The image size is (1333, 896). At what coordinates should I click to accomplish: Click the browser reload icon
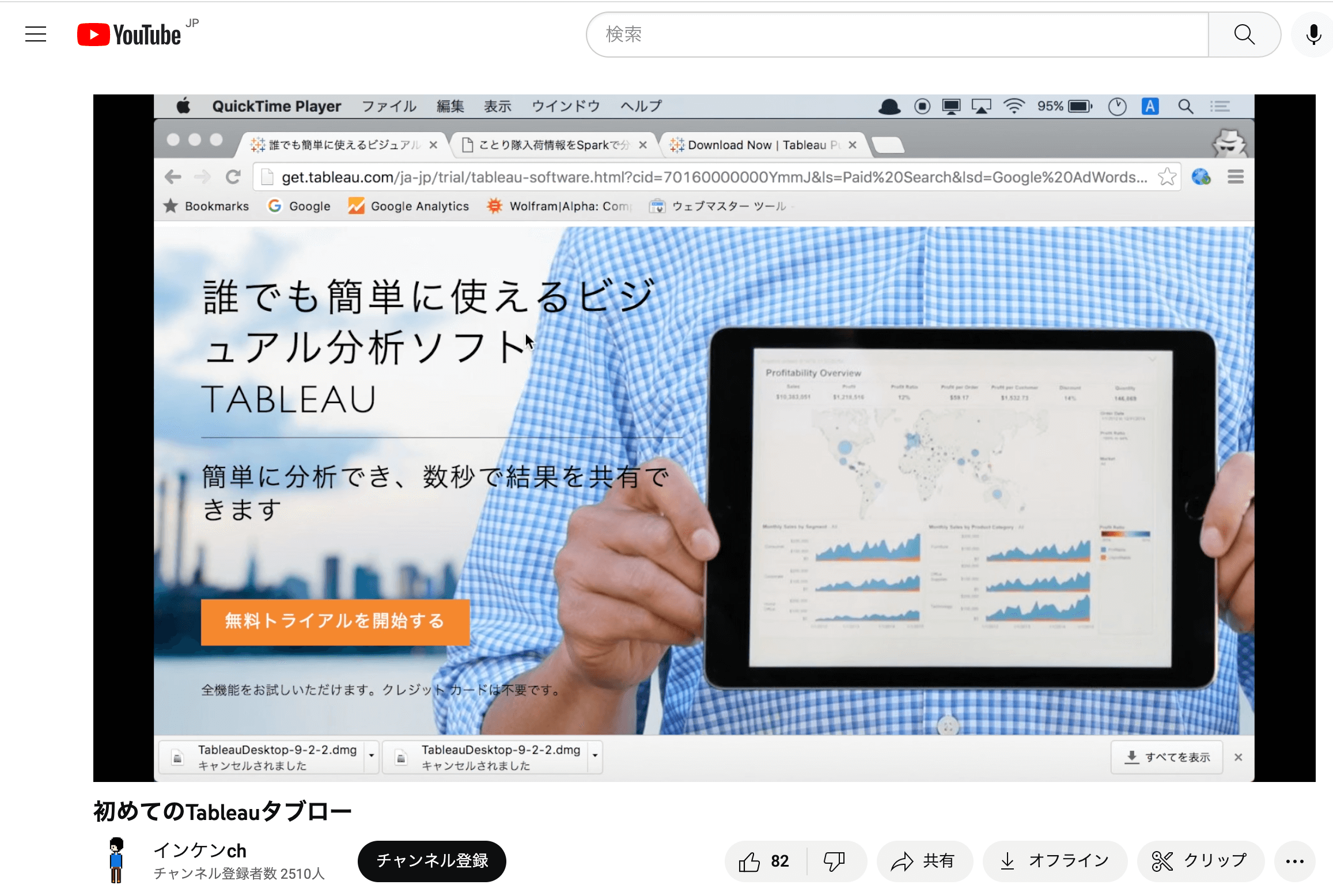coord(233,177)
